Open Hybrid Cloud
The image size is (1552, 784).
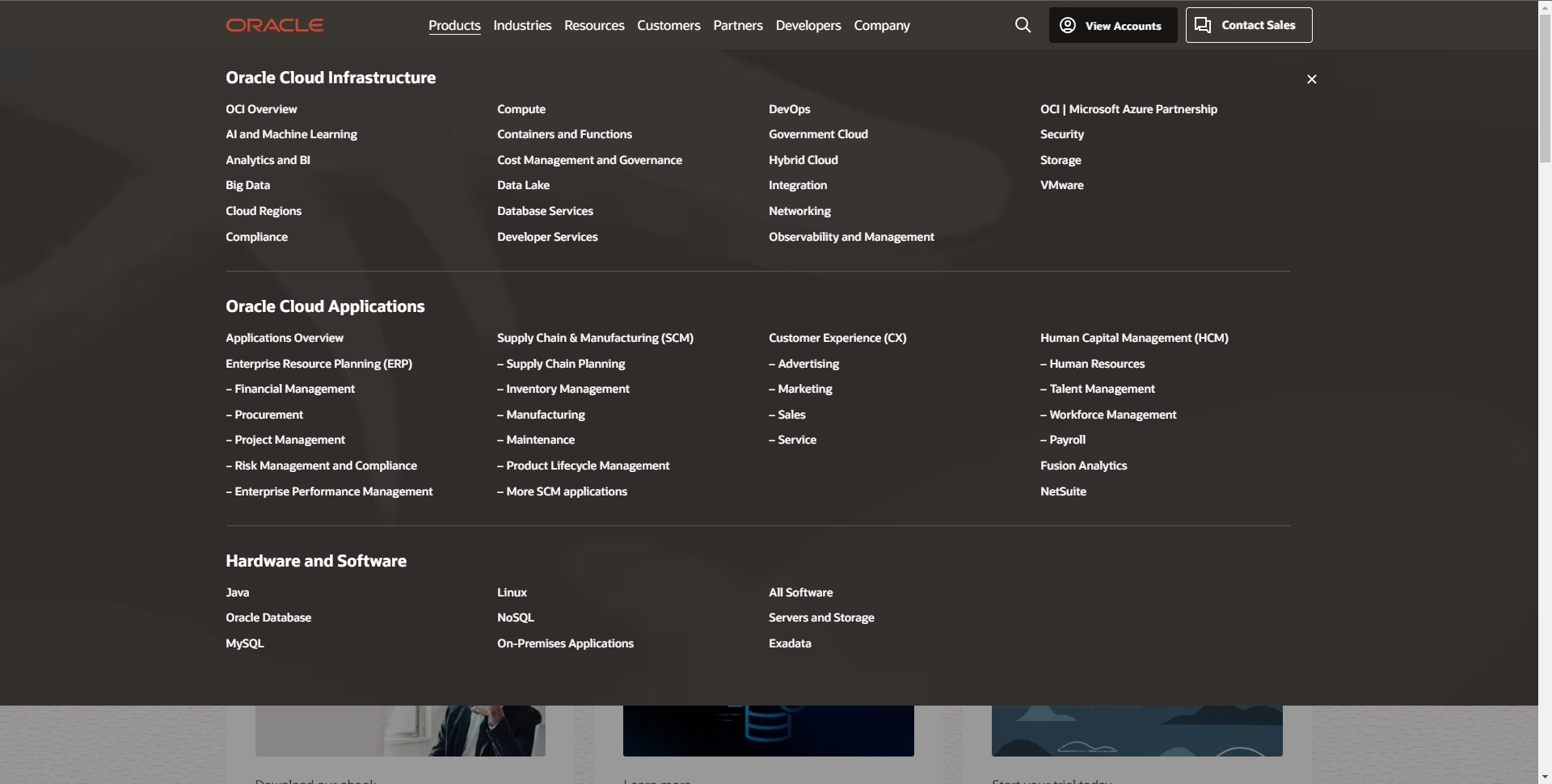coord(803,160)
